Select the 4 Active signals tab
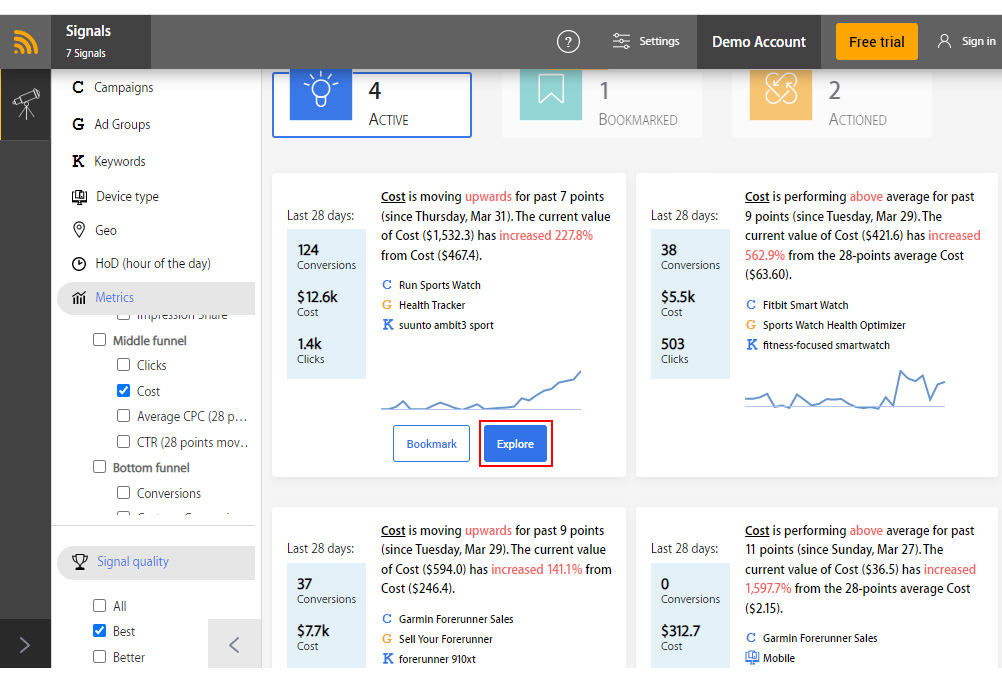 pyautogui.click(x=372, y=104)
